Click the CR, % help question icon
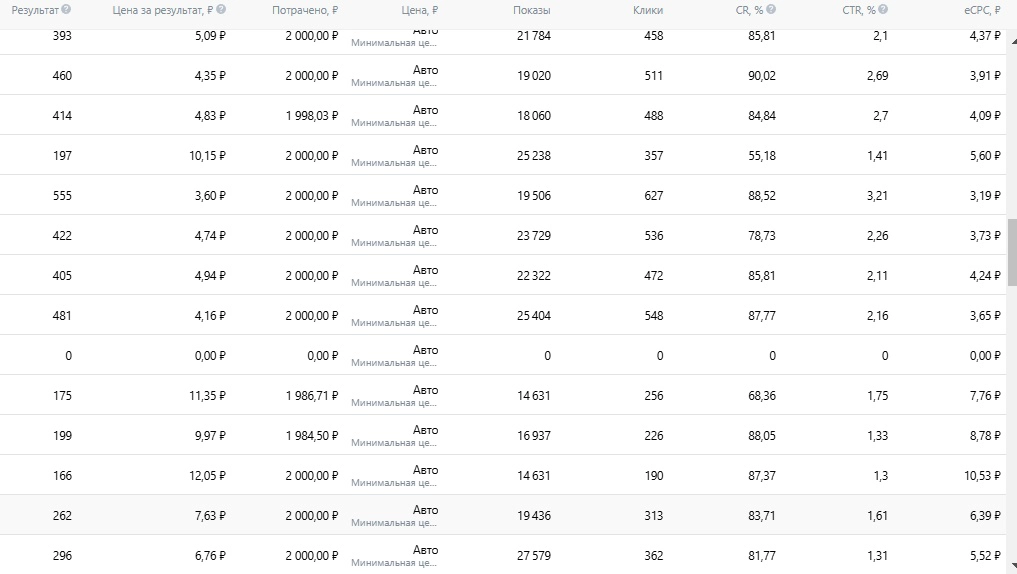The width and height of the screenshot is (1017, 574). pyautogui.click(x=771, y=10)
